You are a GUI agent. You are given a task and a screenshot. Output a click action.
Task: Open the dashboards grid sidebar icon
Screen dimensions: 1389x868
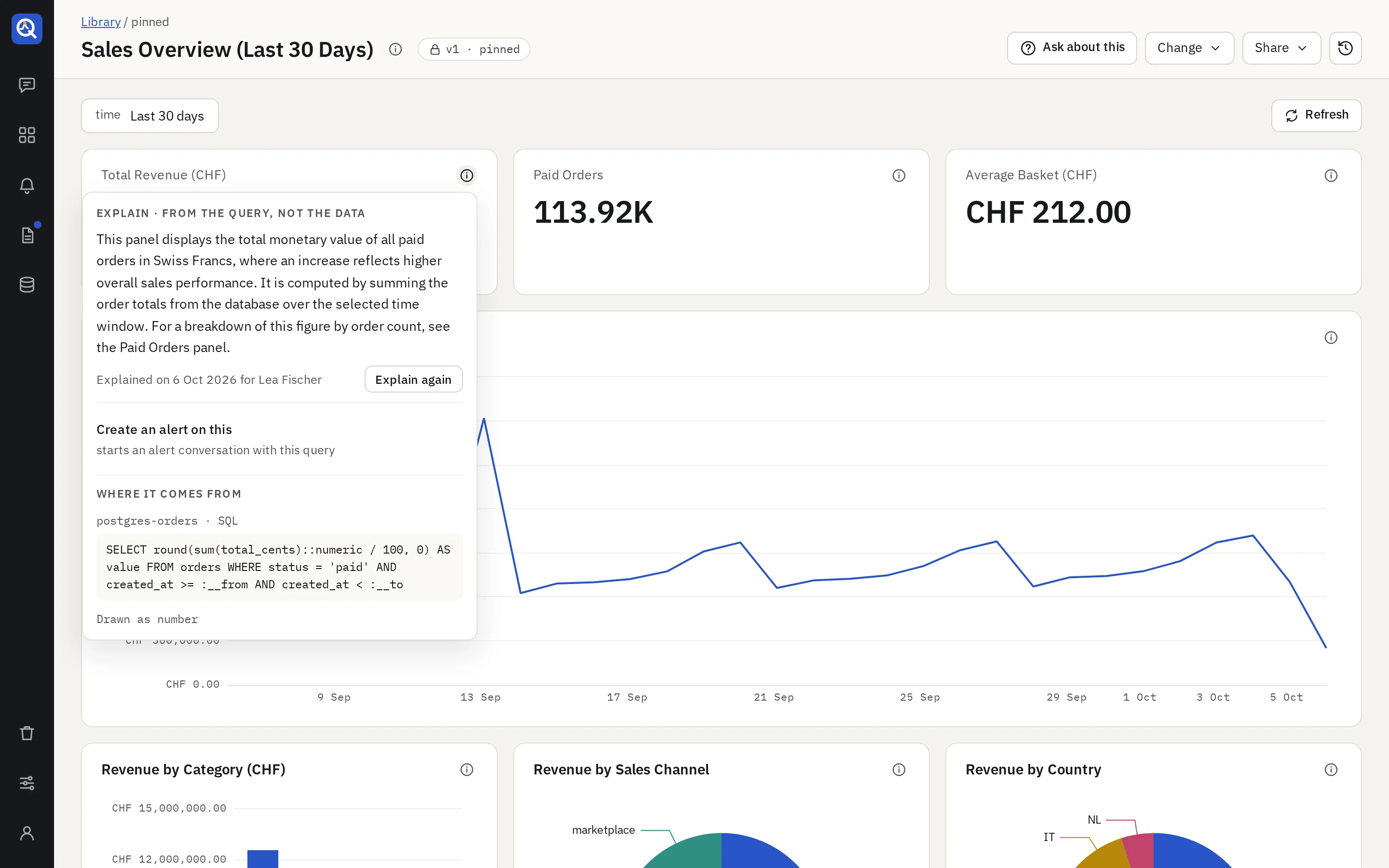click(x=27, y=135)
